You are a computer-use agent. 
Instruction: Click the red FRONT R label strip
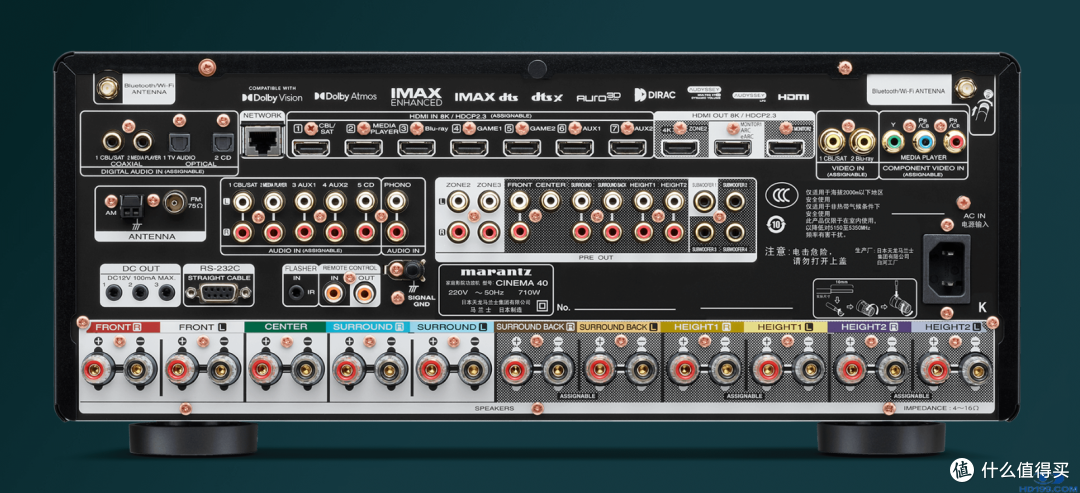118,327
